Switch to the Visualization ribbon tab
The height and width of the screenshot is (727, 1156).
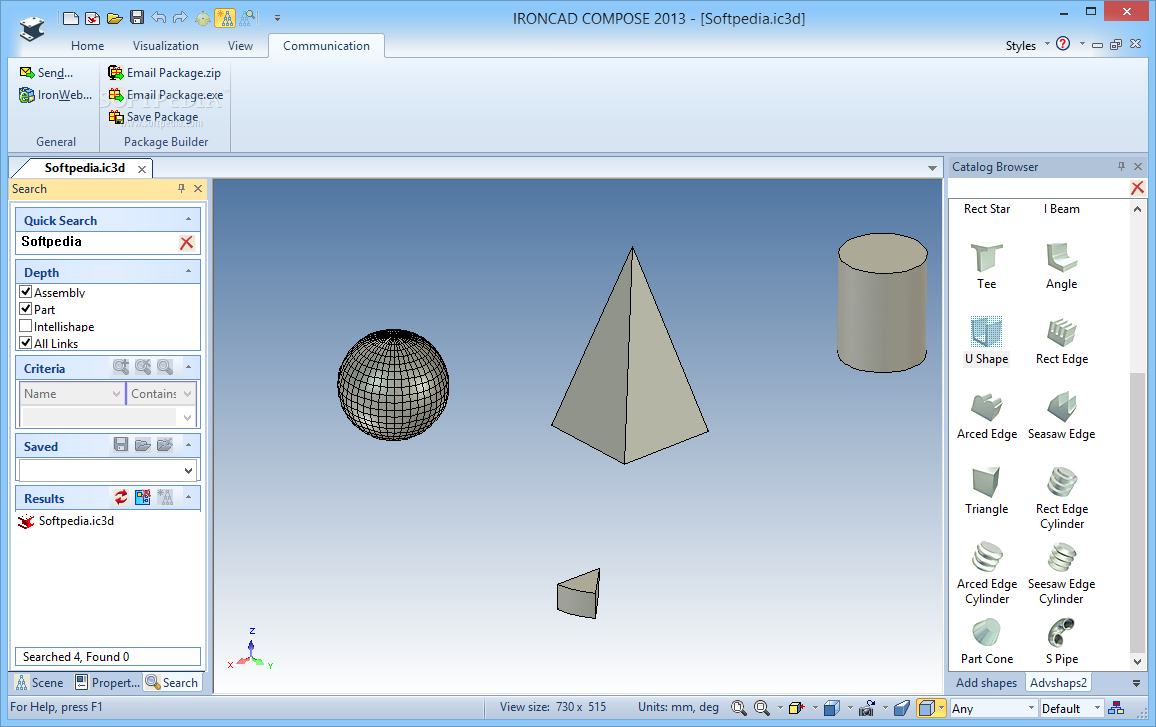point(166,46)
